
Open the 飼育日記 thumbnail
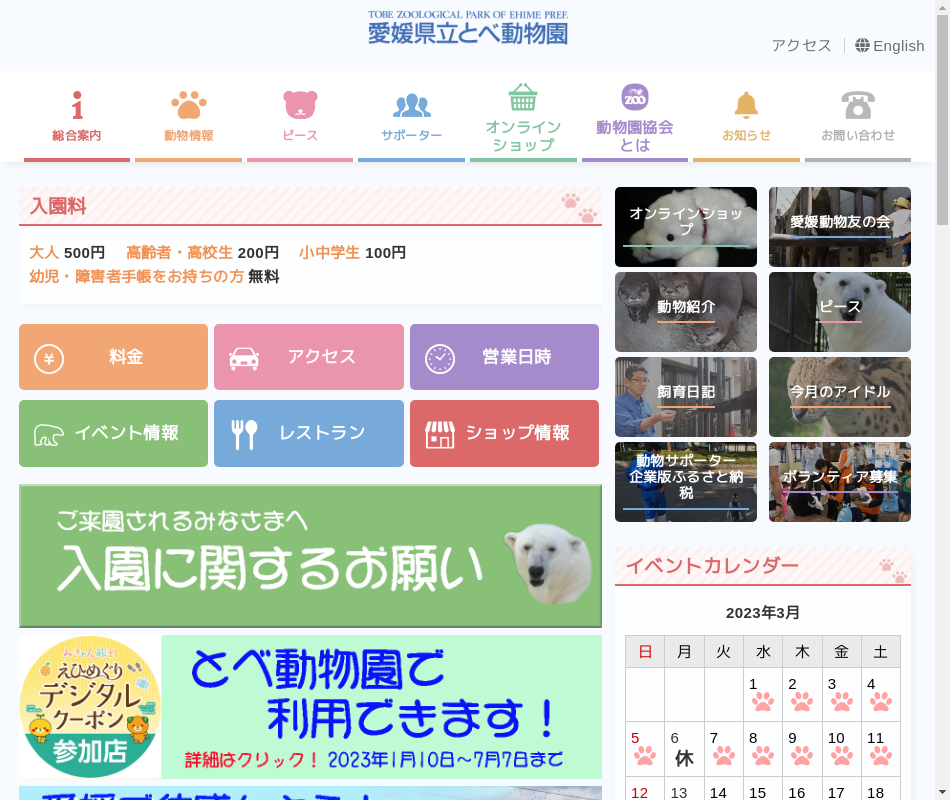coord(686,397)
